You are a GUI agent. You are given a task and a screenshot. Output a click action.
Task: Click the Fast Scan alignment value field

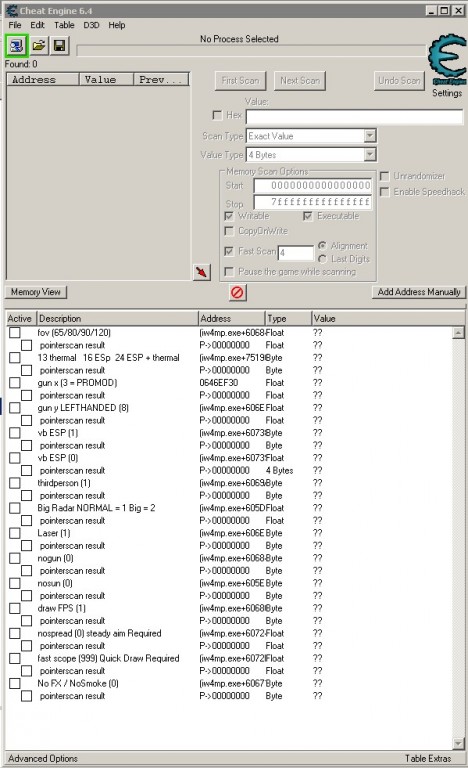pos(296,253)
